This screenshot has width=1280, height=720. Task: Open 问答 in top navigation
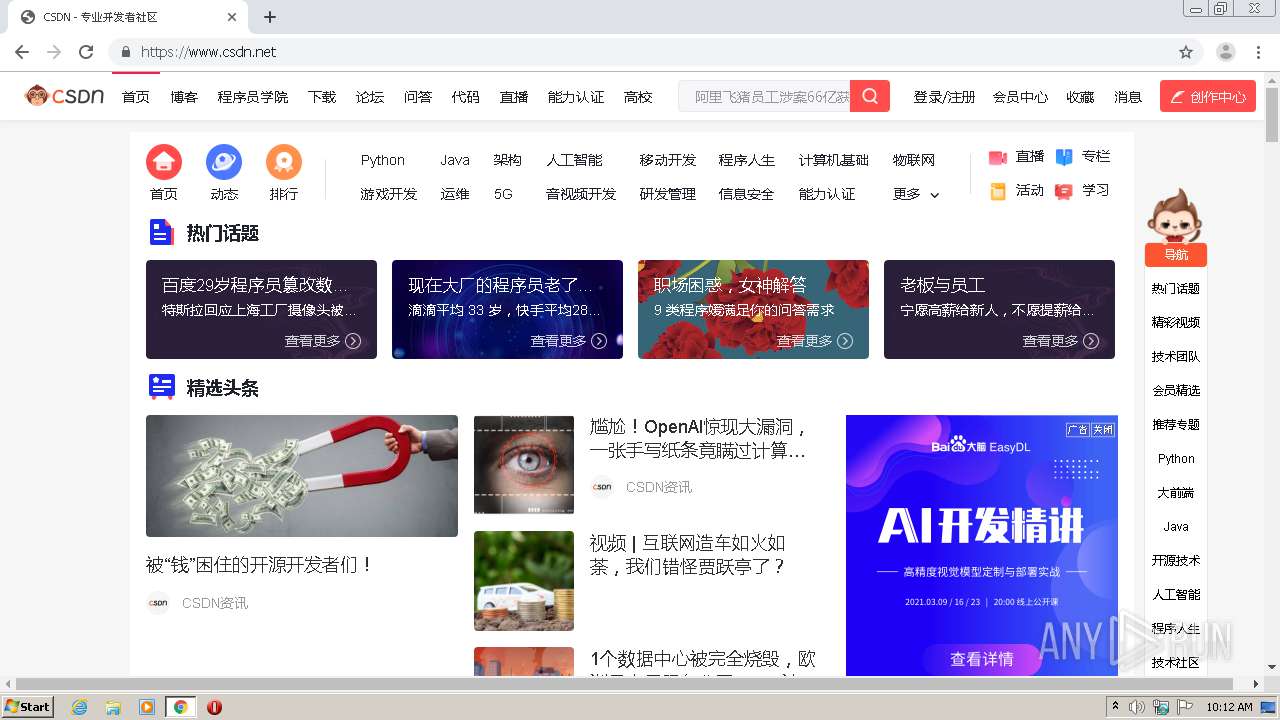click(x=418, y=97)
